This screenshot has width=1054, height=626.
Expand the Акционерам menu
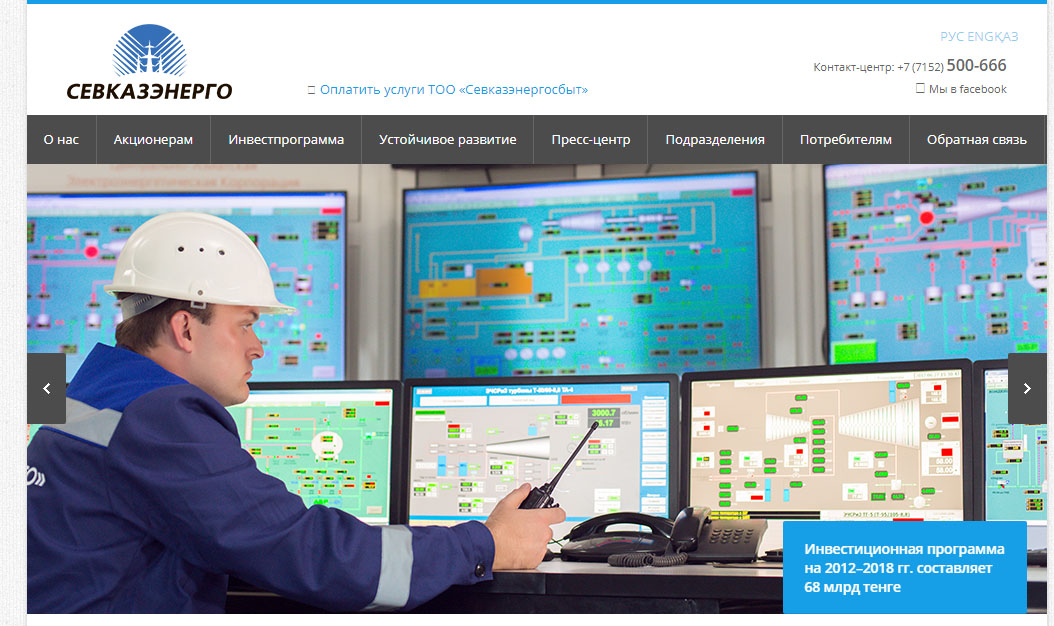[153, 140]
